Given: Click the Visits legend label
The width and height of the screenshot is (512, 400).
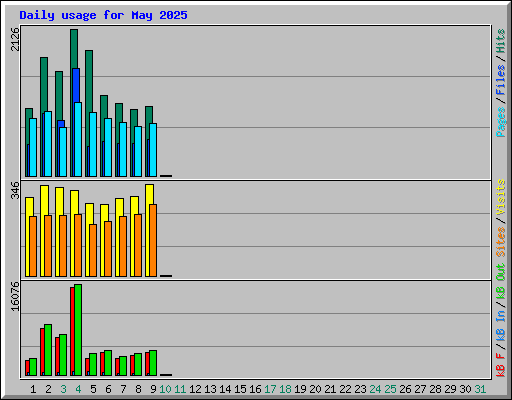Looking at the screenshot, I should (x=500, y=197).
